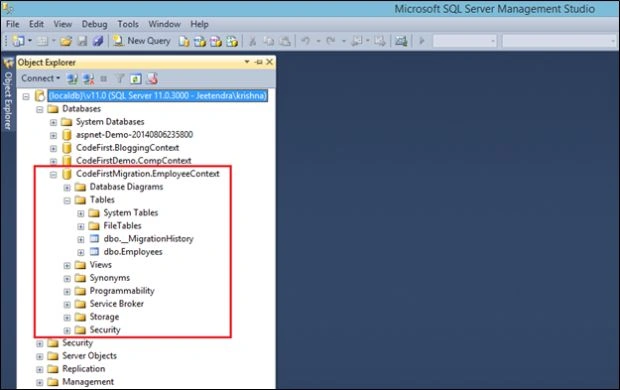Select the Replication folder
This screenshot has height=390, width=620.
tap(83, 369)
